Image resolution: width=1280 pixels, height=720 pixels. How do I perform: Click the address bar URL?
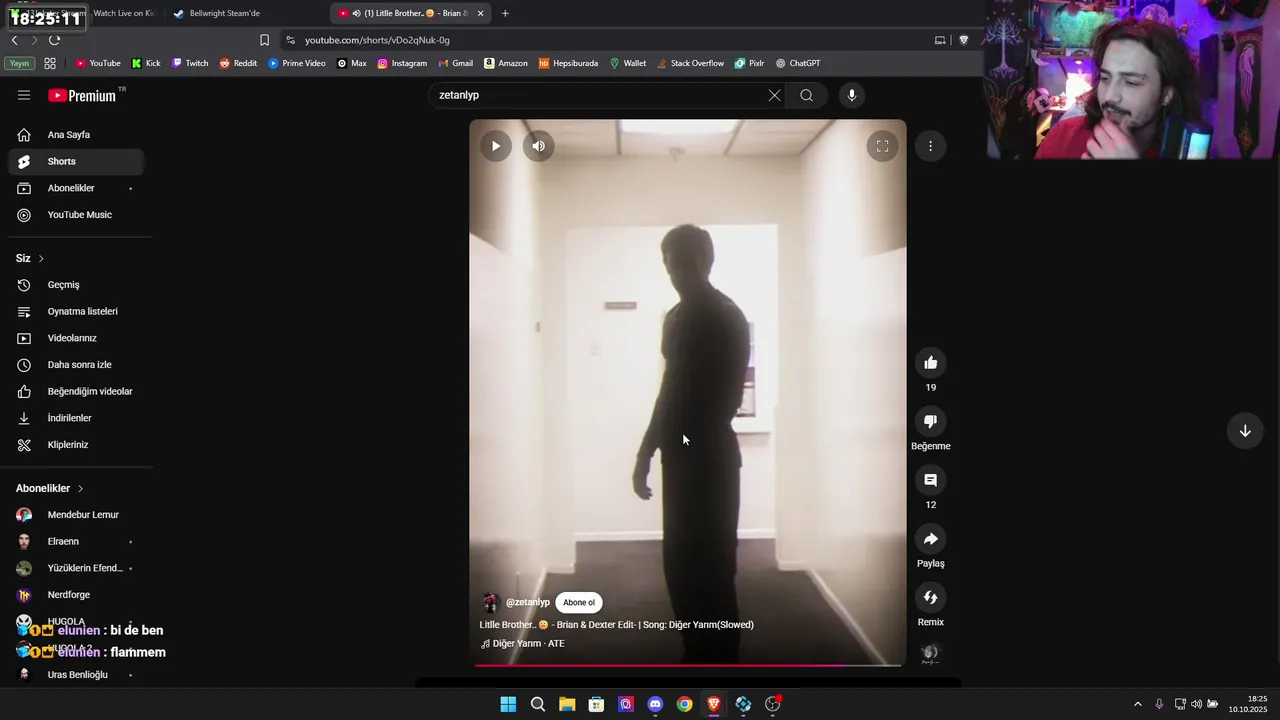377,40
